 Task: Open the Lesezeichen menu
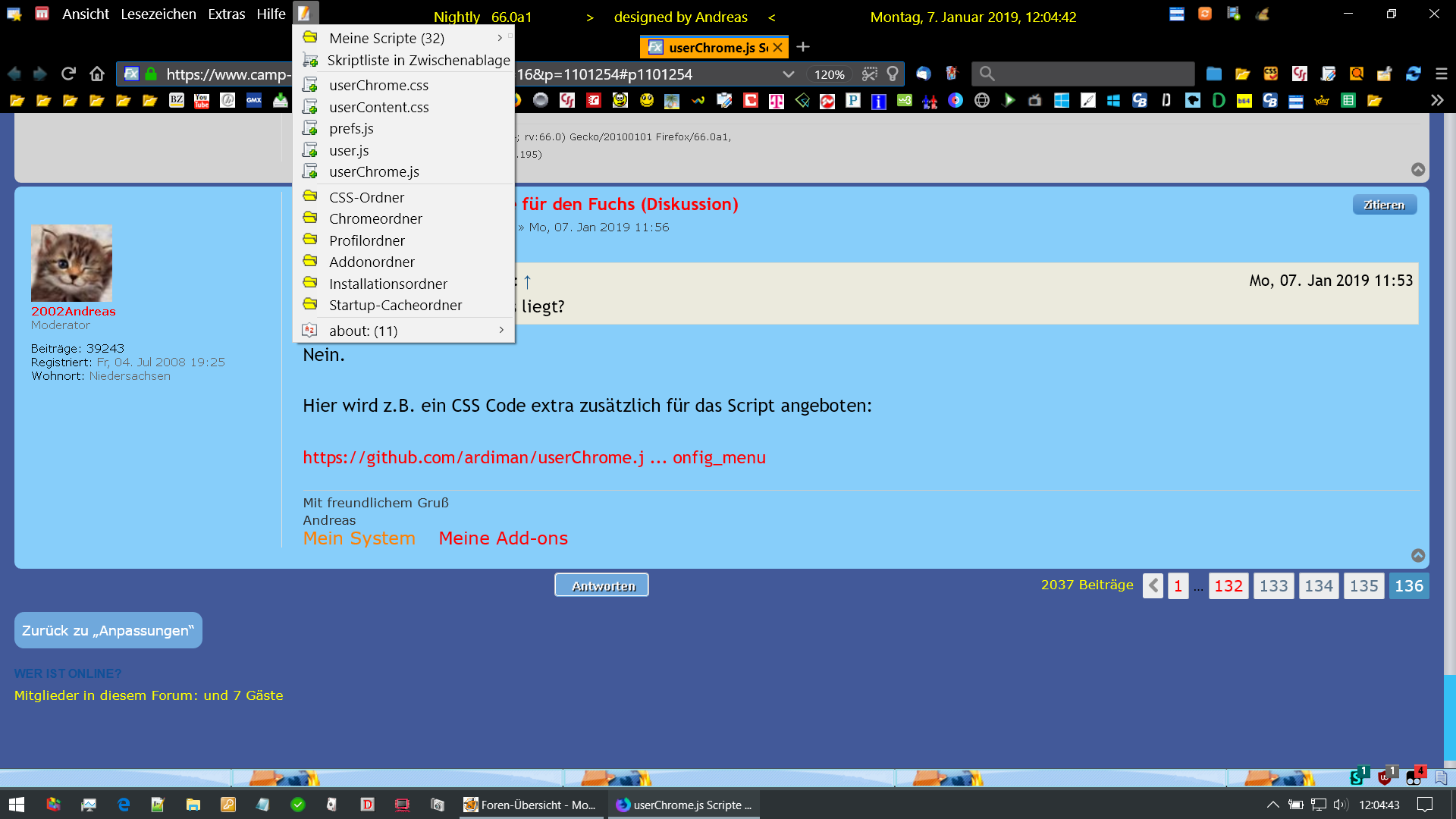click(x=158, y=14)
